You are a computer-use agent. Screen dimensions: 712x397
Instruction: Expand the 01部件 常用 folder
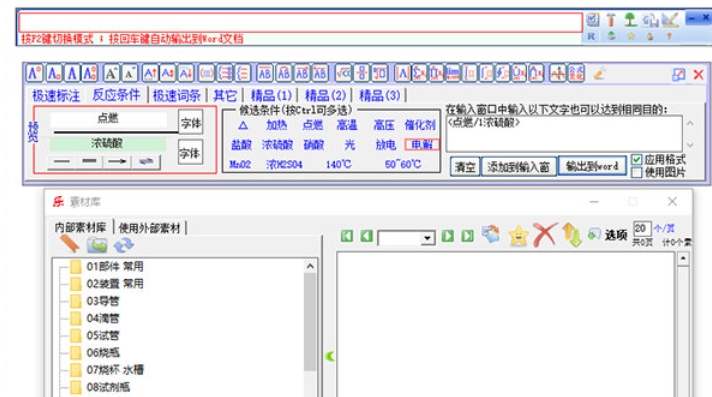114,266
